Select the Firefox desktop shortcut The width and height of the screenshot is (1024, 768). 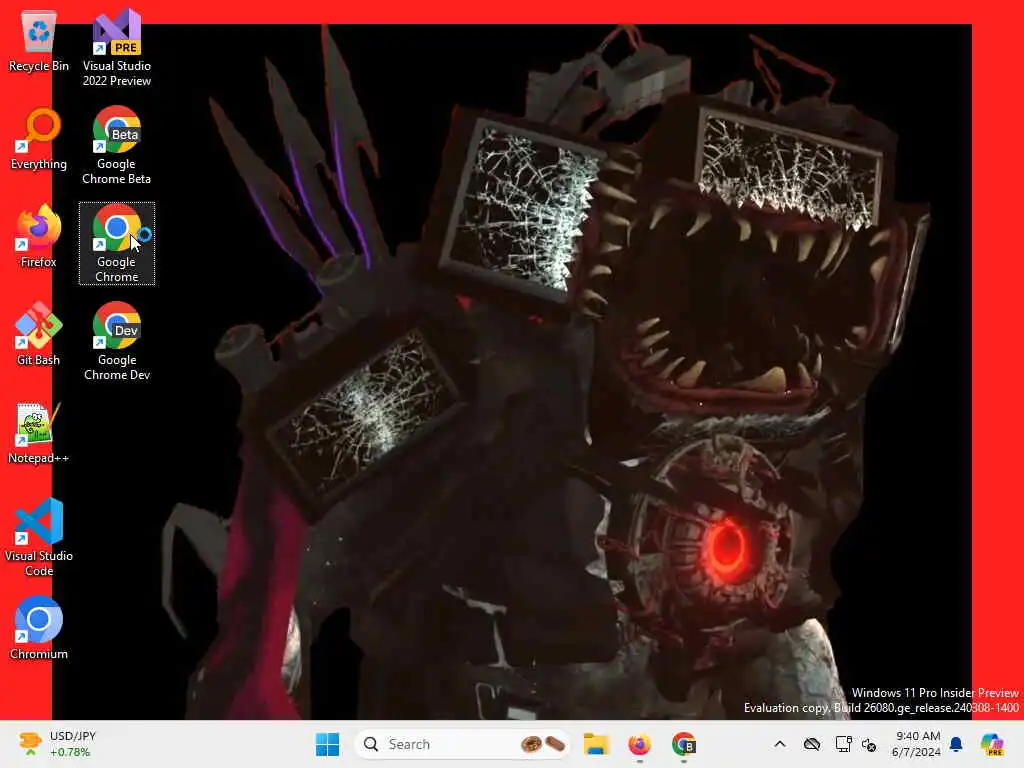(39, 237)
